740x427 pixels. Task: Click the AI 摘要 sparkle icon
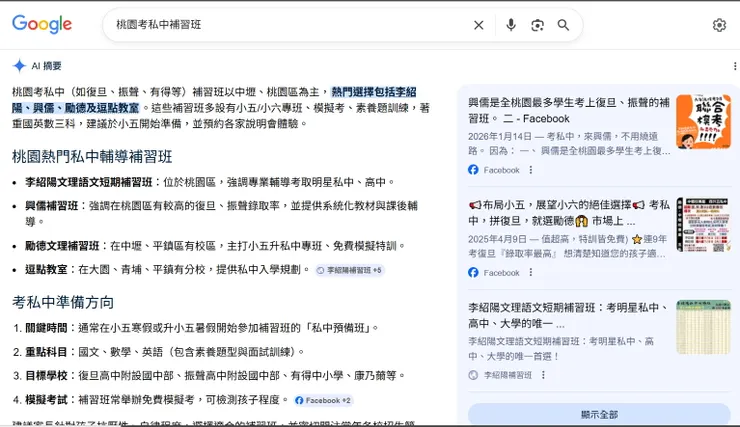19,66
